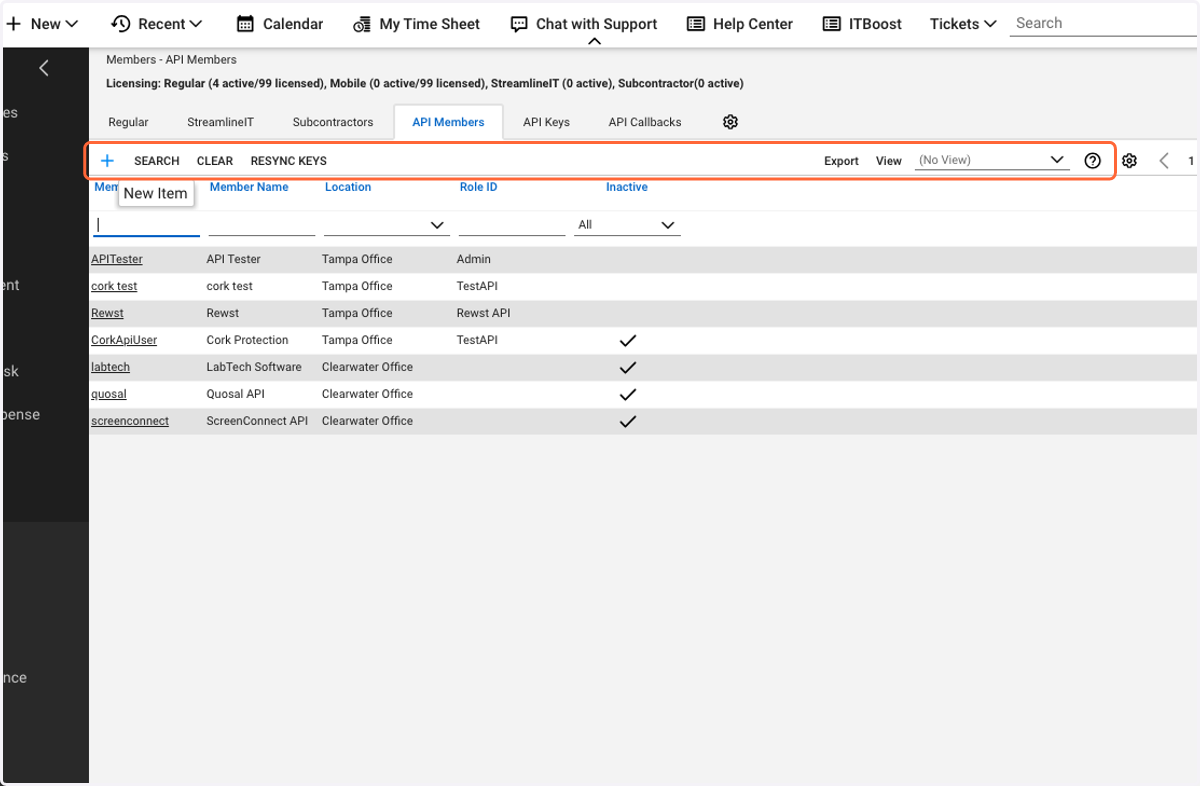Click the labtech inactive checkmark

click(x=628, y=367)
